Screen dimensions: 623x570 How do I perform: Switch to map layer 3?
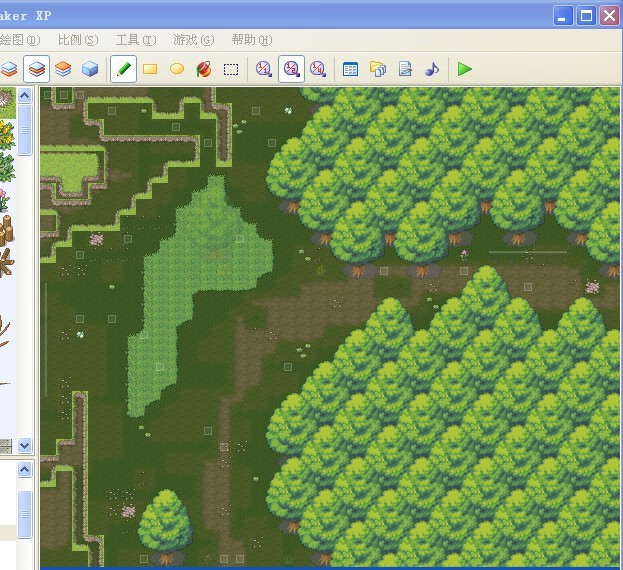pyautogui.click(x=63, y=69)
